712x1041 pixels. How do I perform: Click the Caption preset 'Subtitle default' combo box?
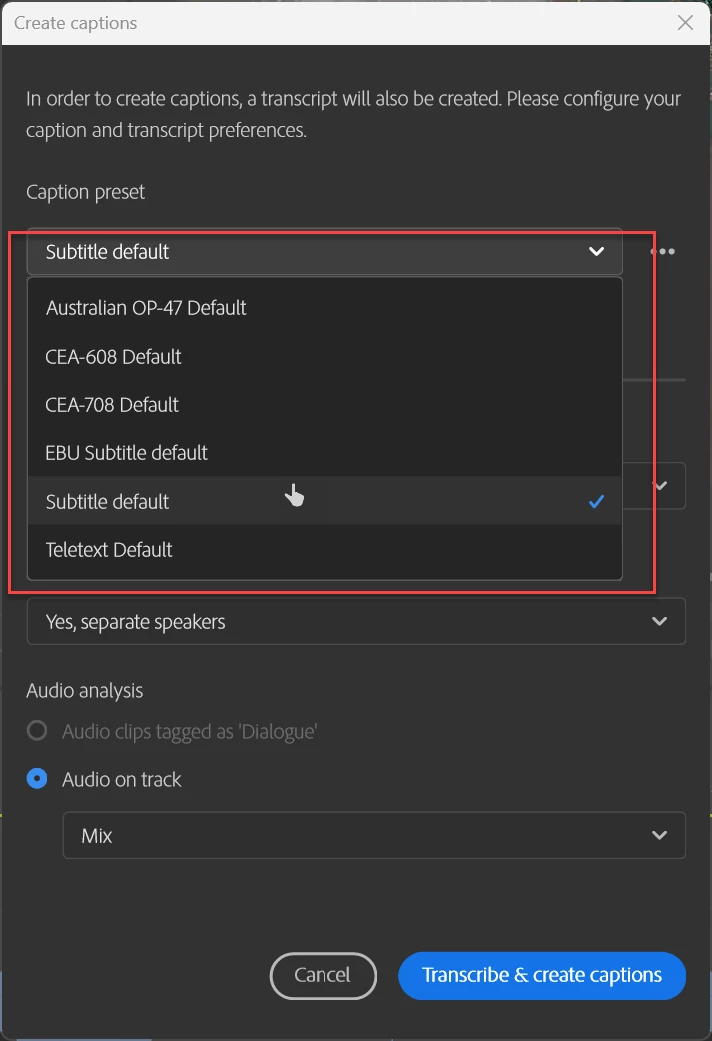click(x=300, y=252)
